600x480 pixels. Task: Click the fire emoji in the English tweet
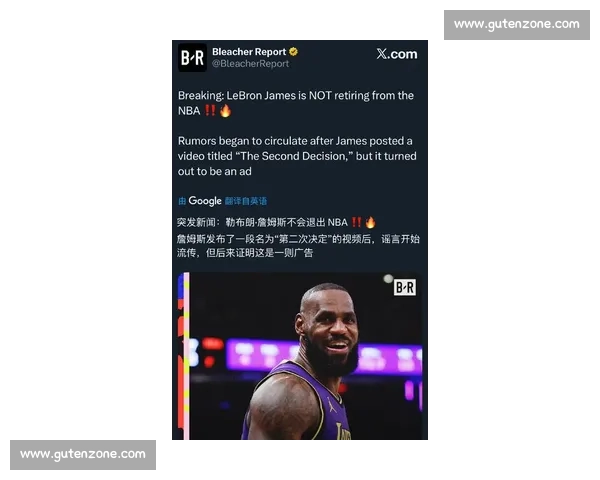point(225,110)
